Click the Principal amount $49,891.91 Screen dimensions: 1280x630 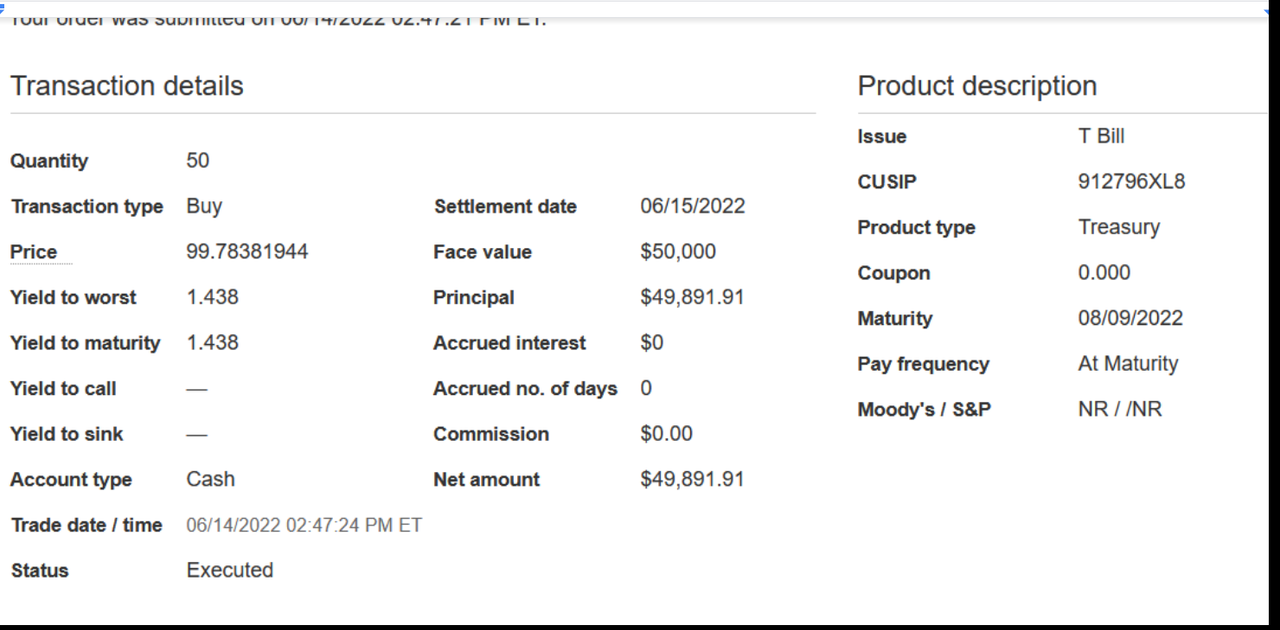pyautogui.click(x=692, y=298)
